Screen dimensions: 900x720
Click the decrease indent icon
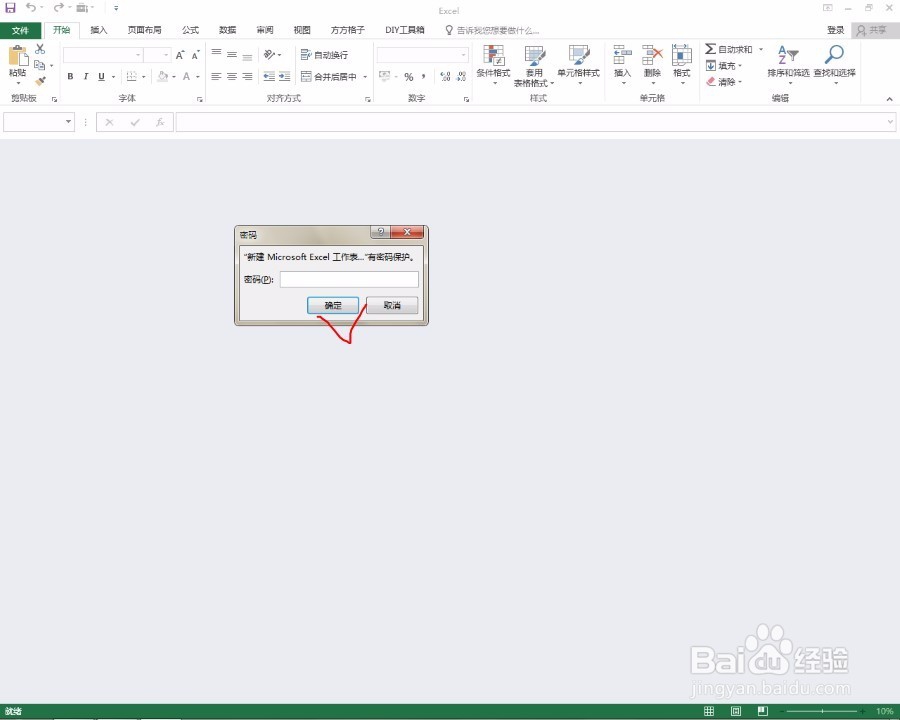tap(269, 76)
